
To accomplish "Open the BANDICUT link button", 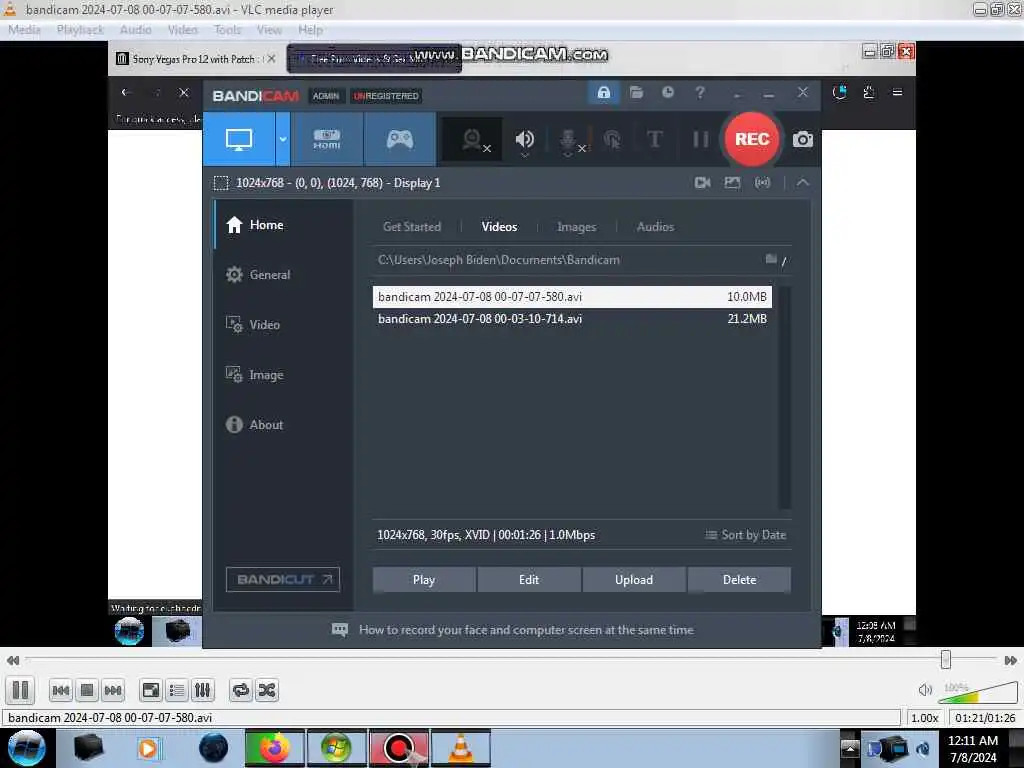I will (x=283, y=579).
